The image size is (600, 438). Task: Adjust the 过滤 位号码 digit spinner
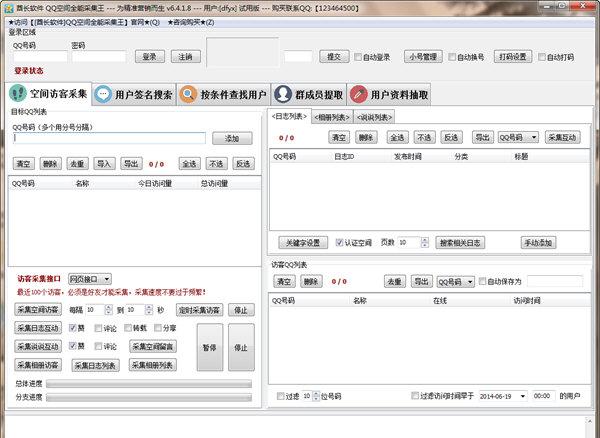click(x=316, y=396)
